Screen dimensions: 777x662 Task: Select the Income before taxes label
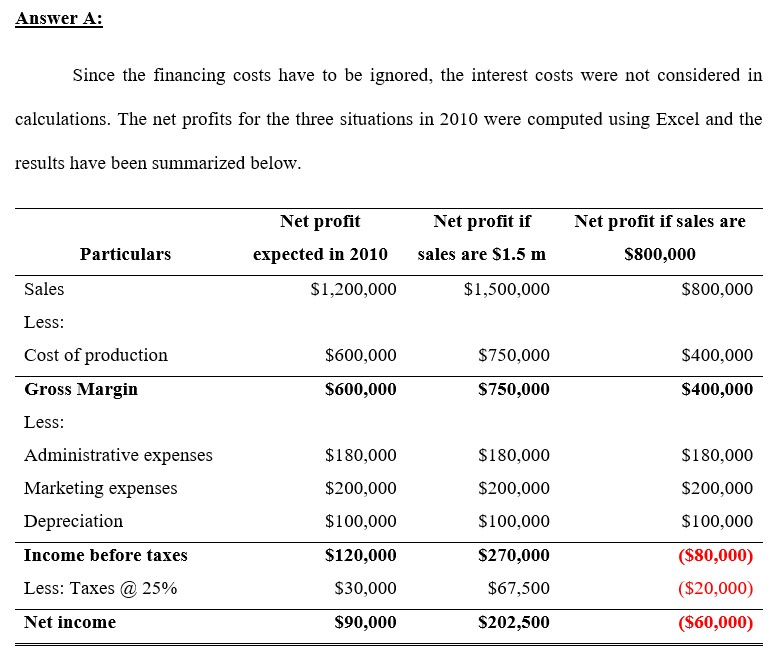tap(106, 555)
